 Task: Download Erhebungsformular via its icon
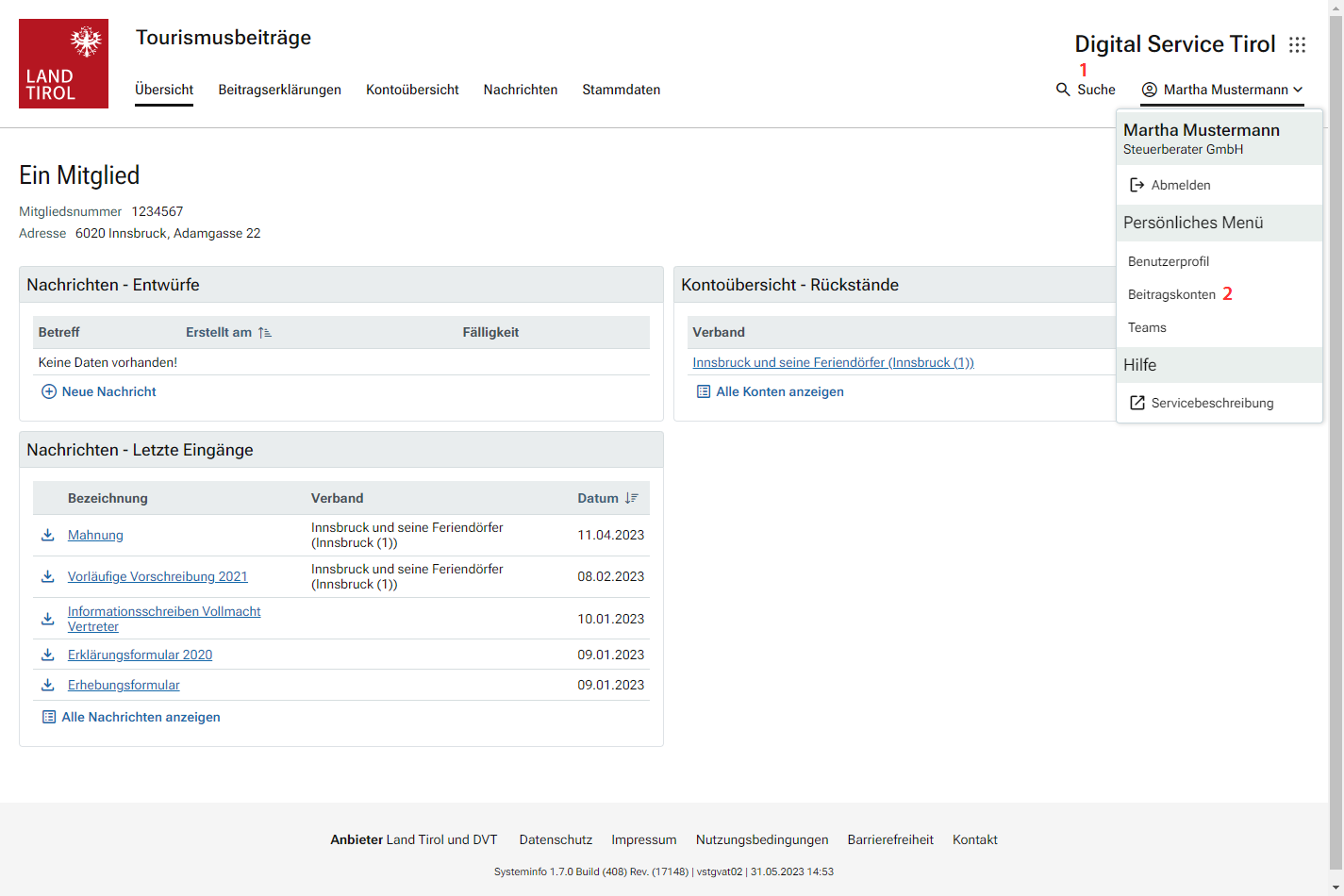47,685
